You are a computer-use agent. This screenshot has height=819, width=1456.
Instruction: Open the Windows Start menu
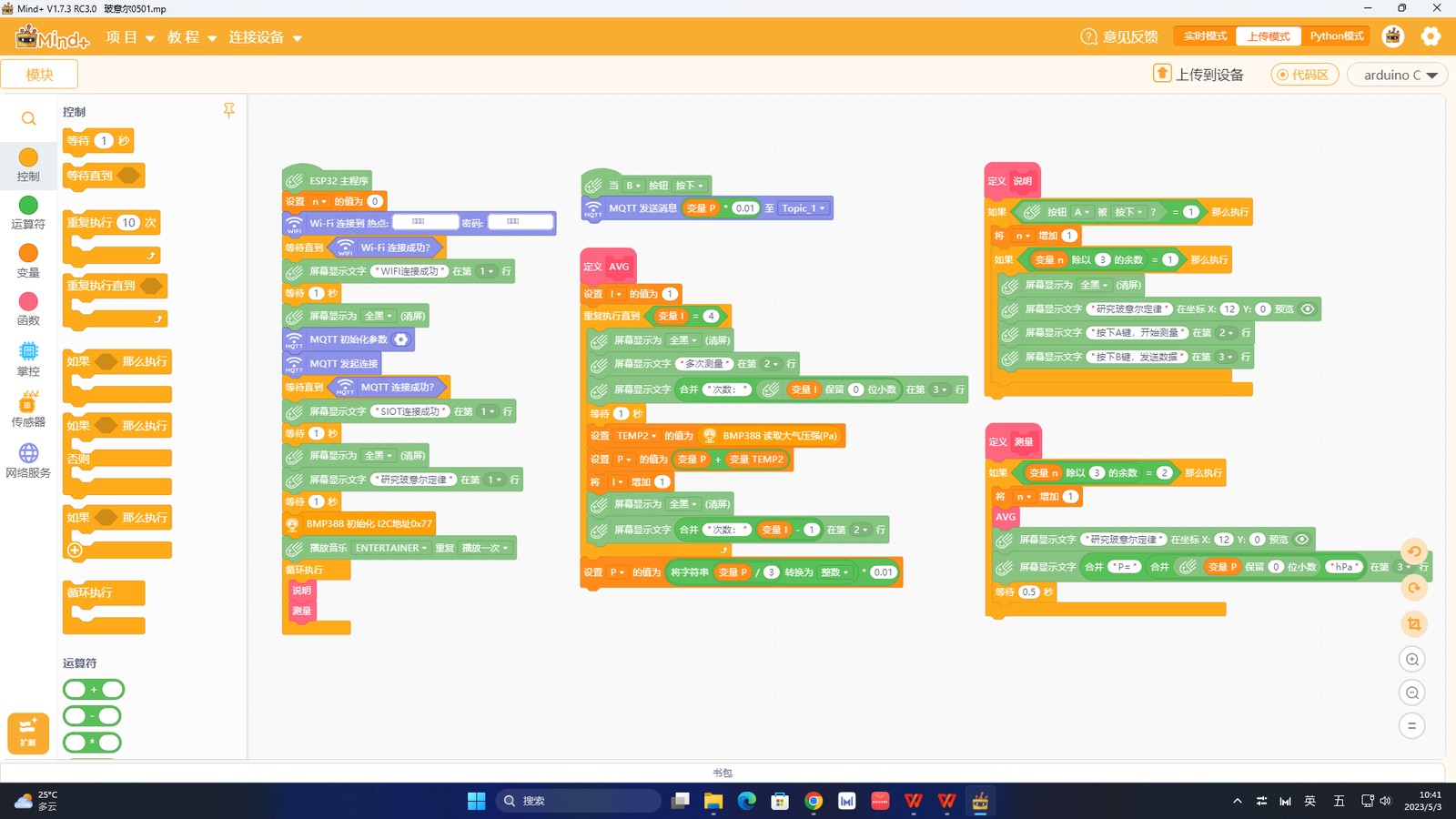tap(477, 801)
